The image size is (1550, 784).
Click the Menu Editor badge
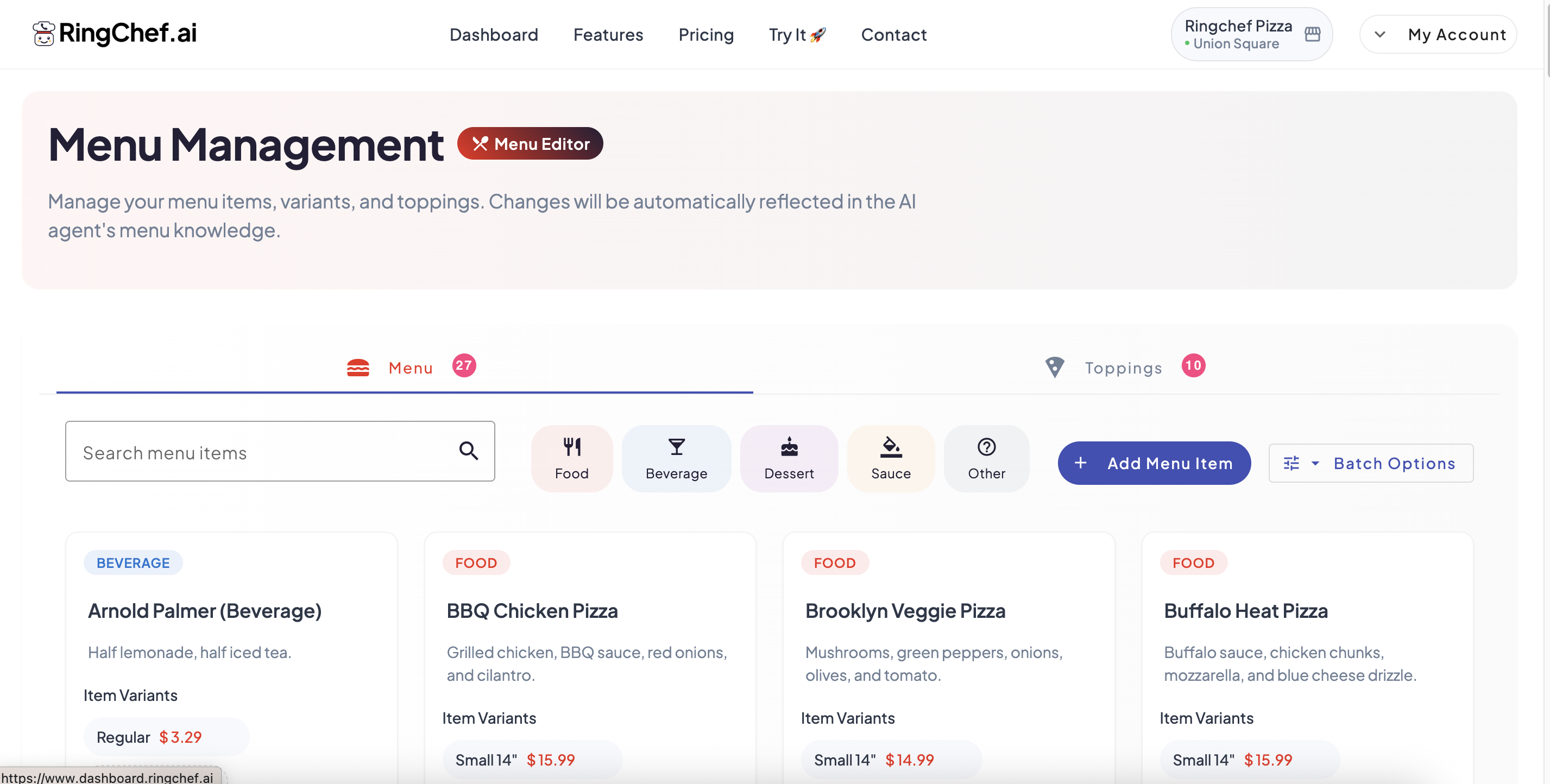(x=530, y=143)
